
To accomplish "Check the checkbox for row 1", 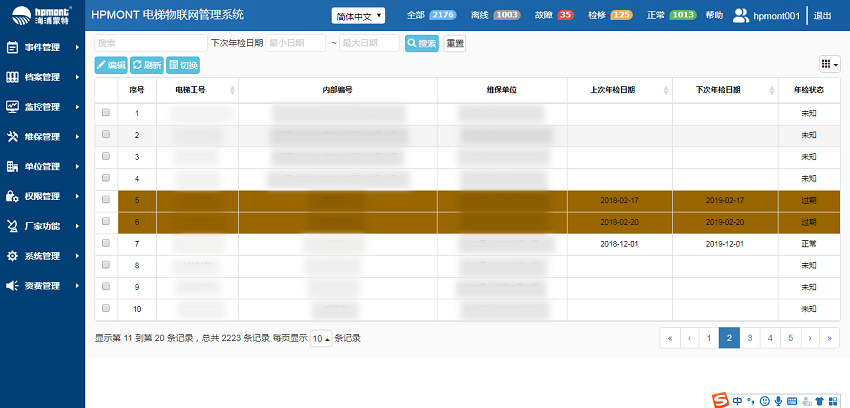I will (107, 114).
